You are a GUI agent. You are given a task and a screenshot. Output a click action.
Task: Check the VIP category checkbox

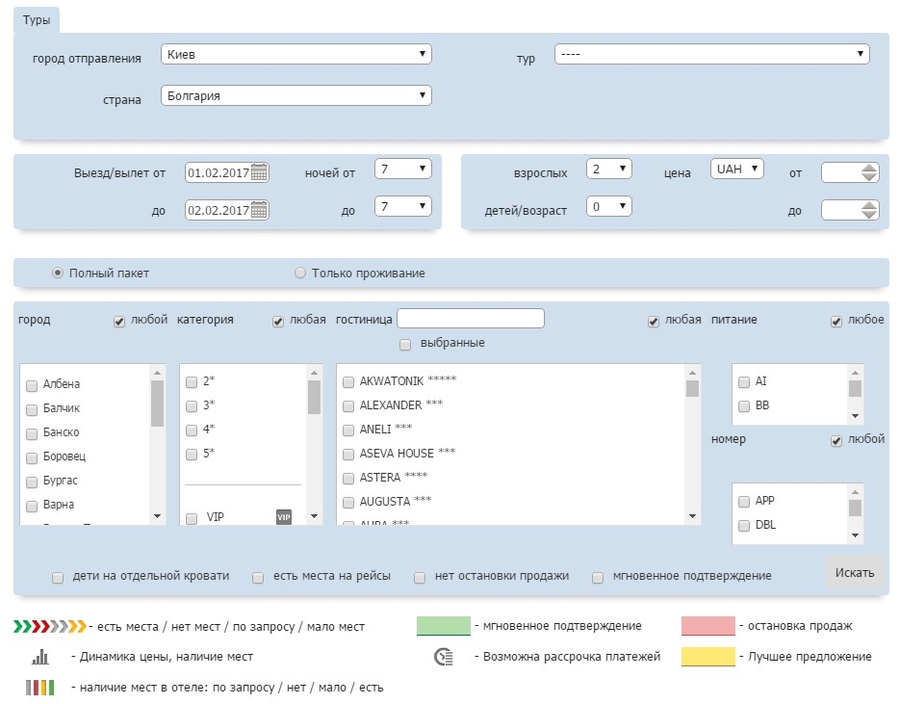click(192, 519)
